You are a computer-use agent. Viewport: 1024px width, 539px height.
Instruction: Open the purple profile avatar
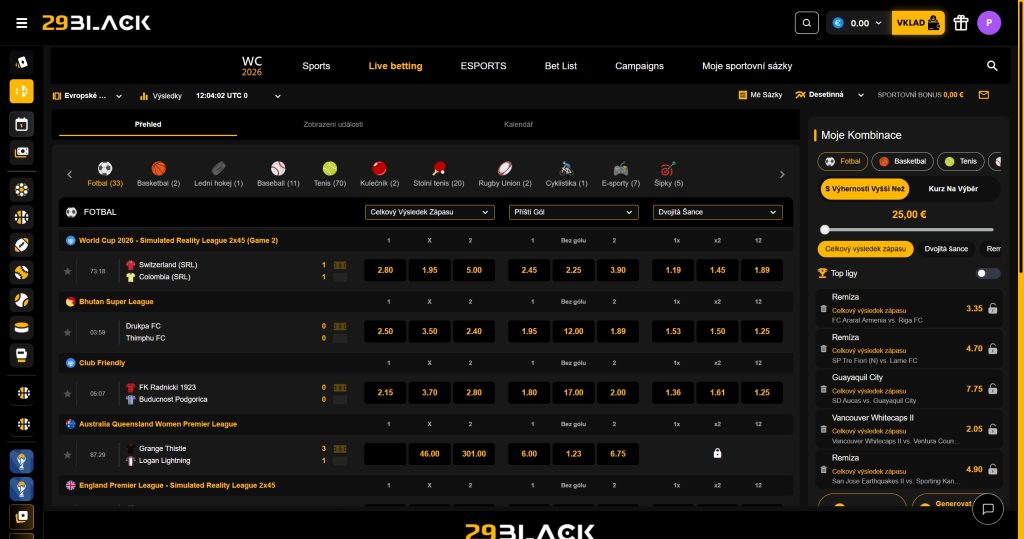coord(989,23)
